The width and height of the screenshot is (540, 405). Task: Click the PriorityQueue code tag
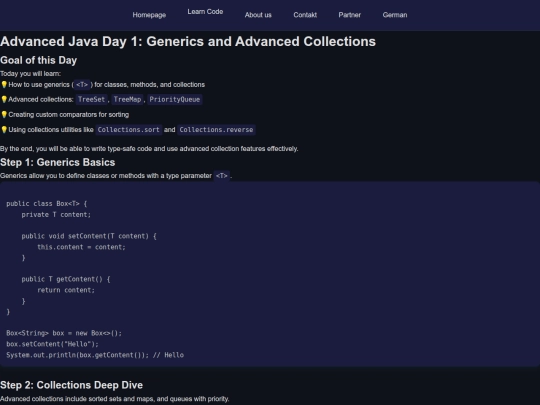175,100
